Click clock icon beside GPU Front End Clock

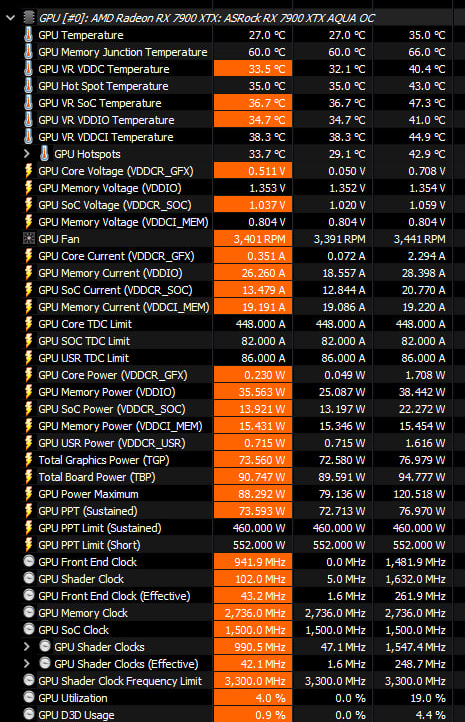[x=29, y=561]
